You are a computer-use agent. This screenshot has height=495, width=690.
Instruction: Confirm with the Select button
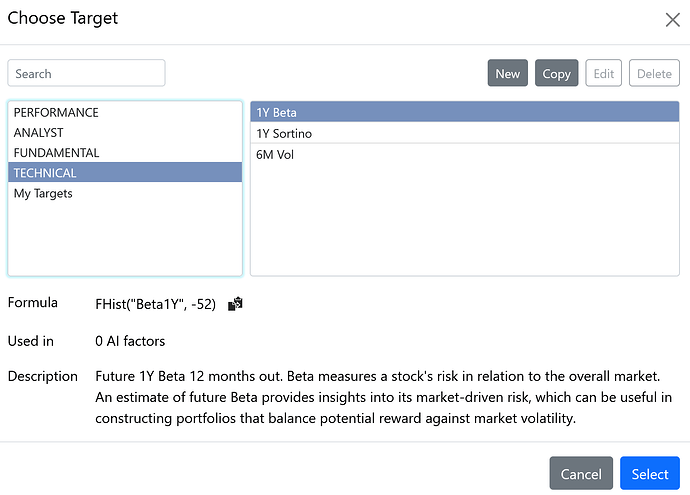(x=649, y=473)
